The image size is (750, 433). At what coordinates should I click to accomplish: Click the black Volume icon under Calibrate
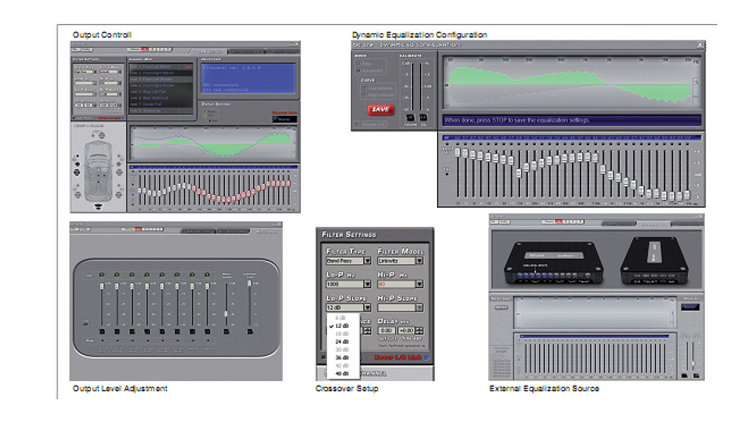click(410, 117)
